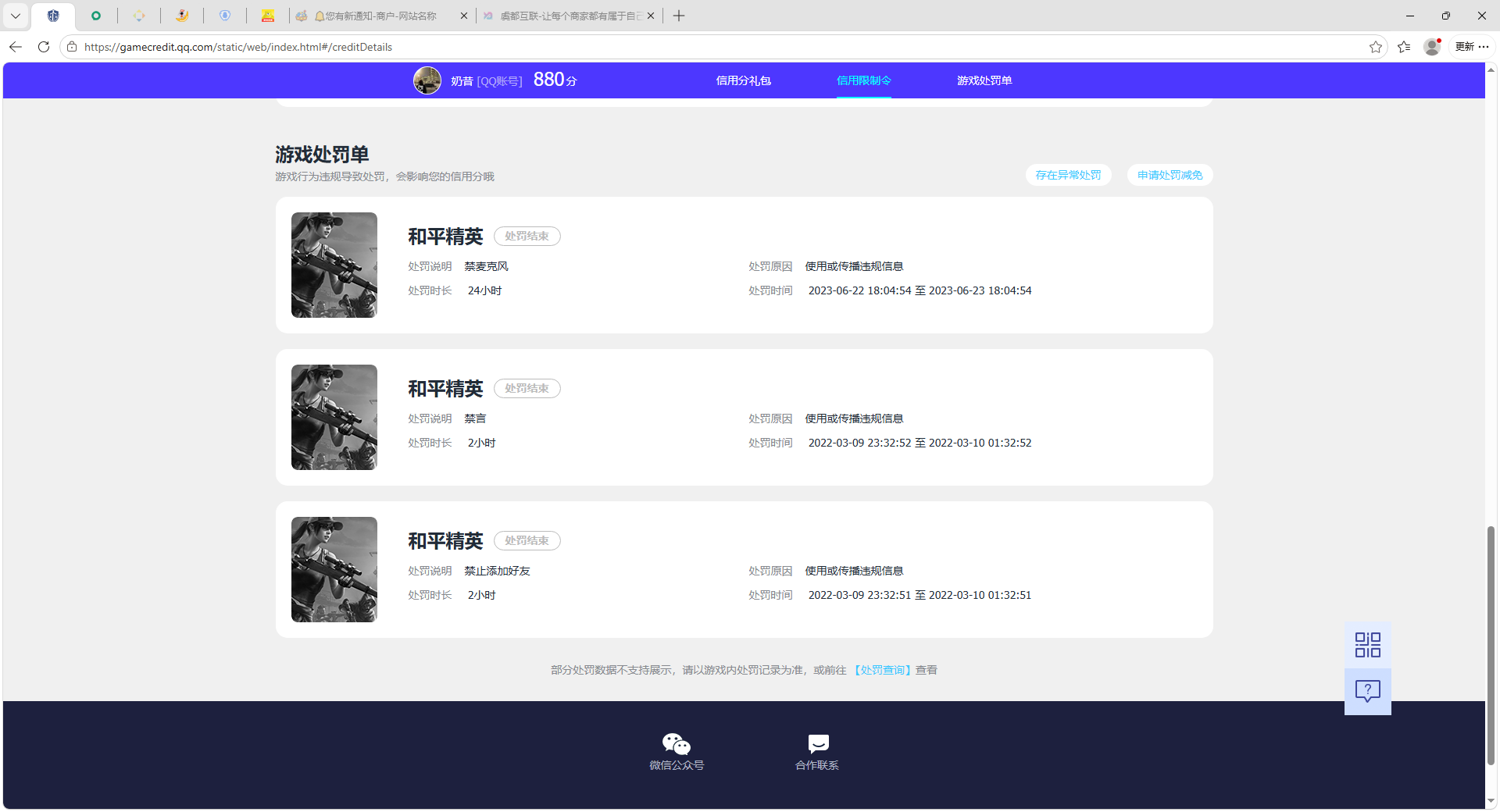The width and height of the screenshot is (1500, 812).
Task: Switch to the shield icon pinned tab
Action: point(53,16)
